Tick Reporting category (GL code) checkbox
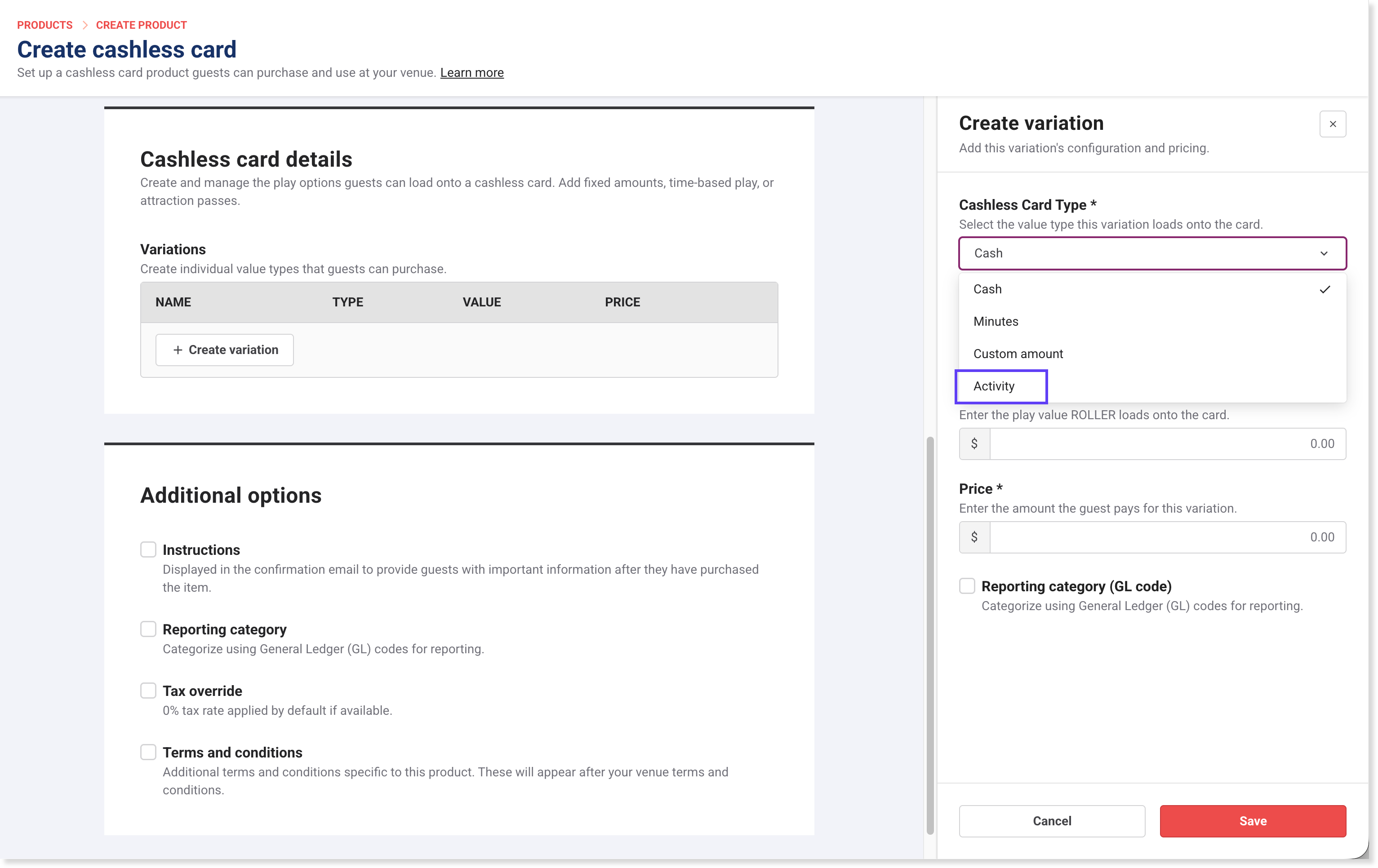Screen dimensions: 1378x868 967,586
